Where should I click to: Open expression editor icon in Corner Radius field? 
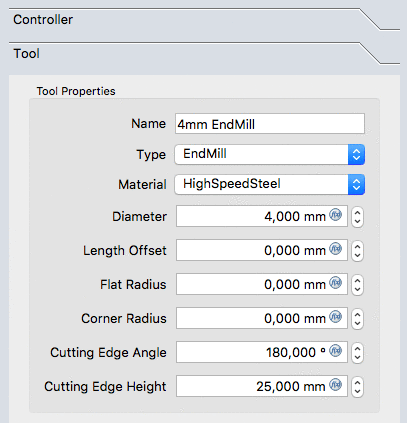click(336, 317)
